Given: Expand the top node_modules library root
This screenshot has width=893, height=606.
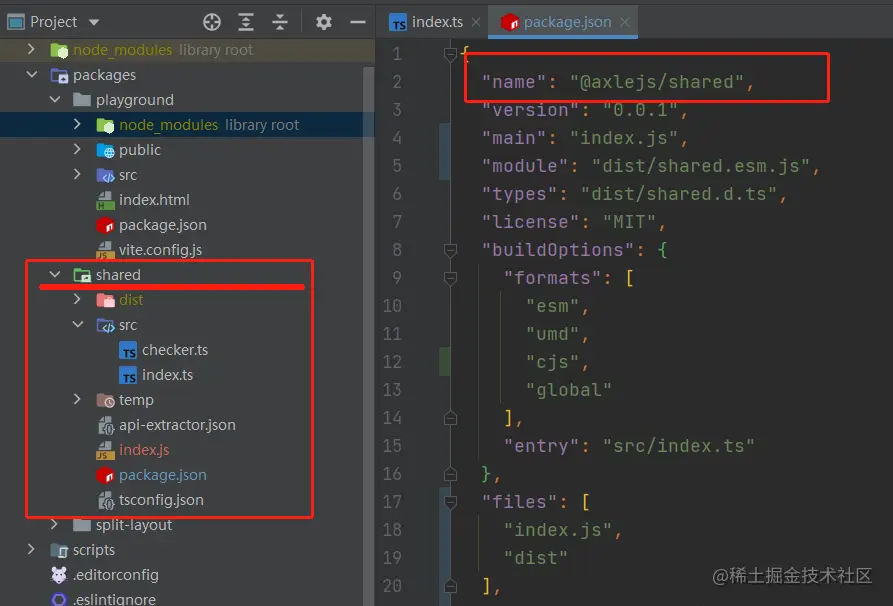Looking at the screenshot, I should [31, 50].
